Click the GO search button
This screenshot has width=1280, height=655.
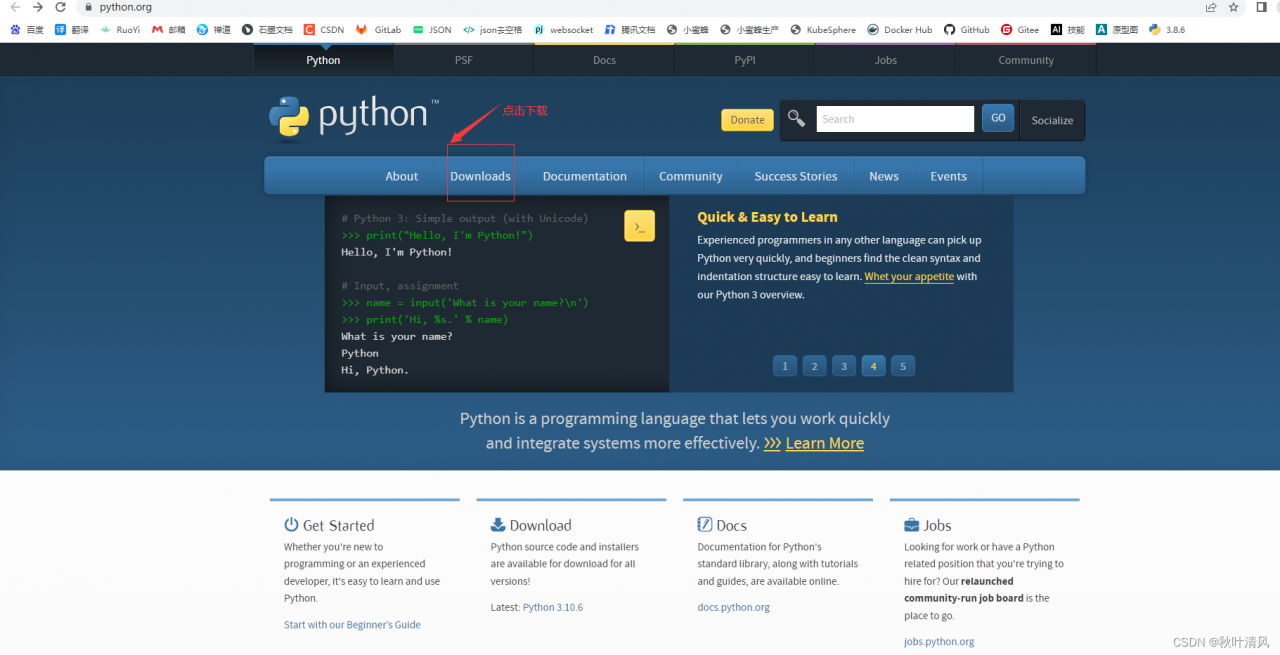click(998, 118)
